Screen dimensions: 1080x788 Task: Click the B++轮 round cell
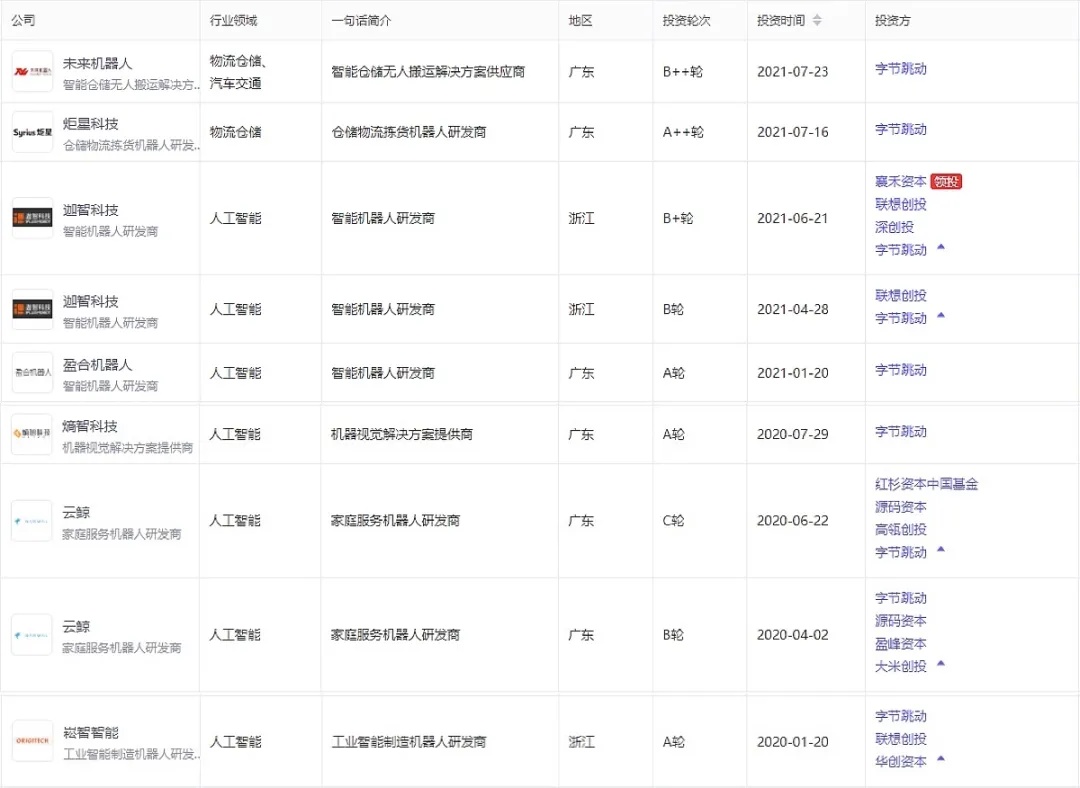pos(683,72)
